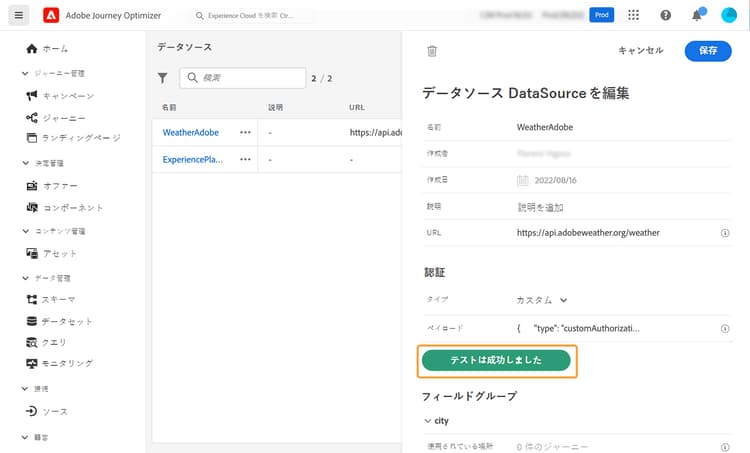The width and height of the screenshot is (750, 453).
Task: Open the user profile avatar
Action: tap(729, 15)
